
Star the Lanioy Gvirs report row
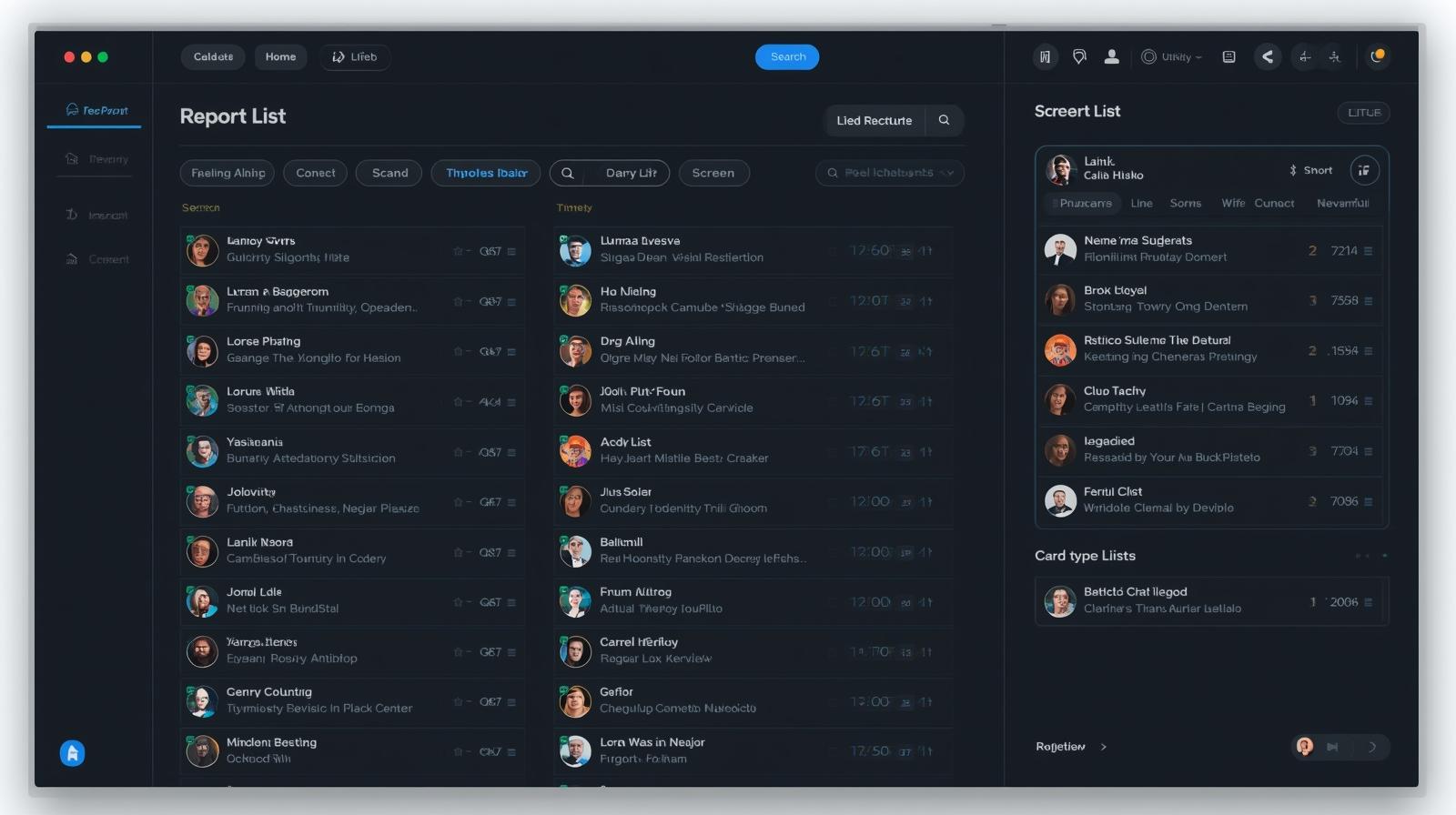tap(458, 251)
